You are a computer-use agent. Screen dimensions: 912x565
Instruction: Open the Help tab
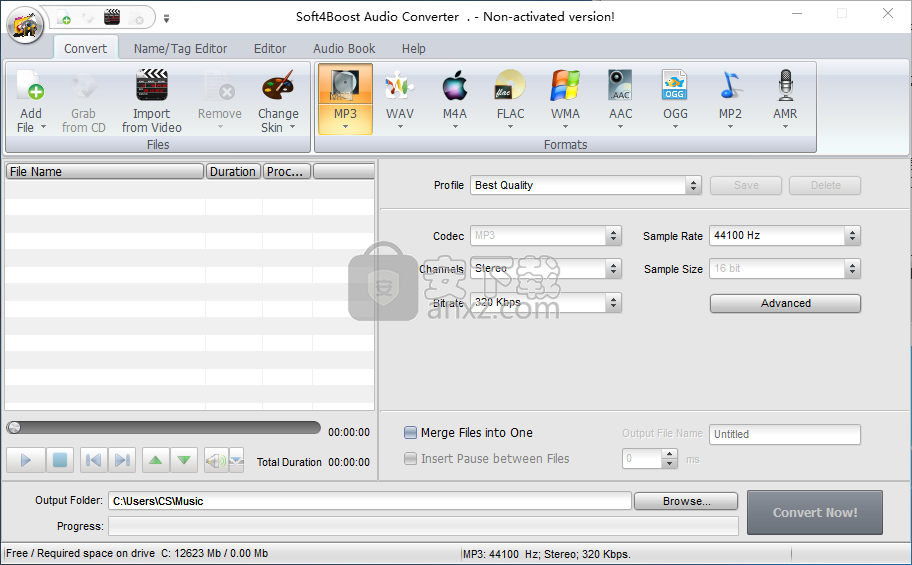[x=414, y=48]
